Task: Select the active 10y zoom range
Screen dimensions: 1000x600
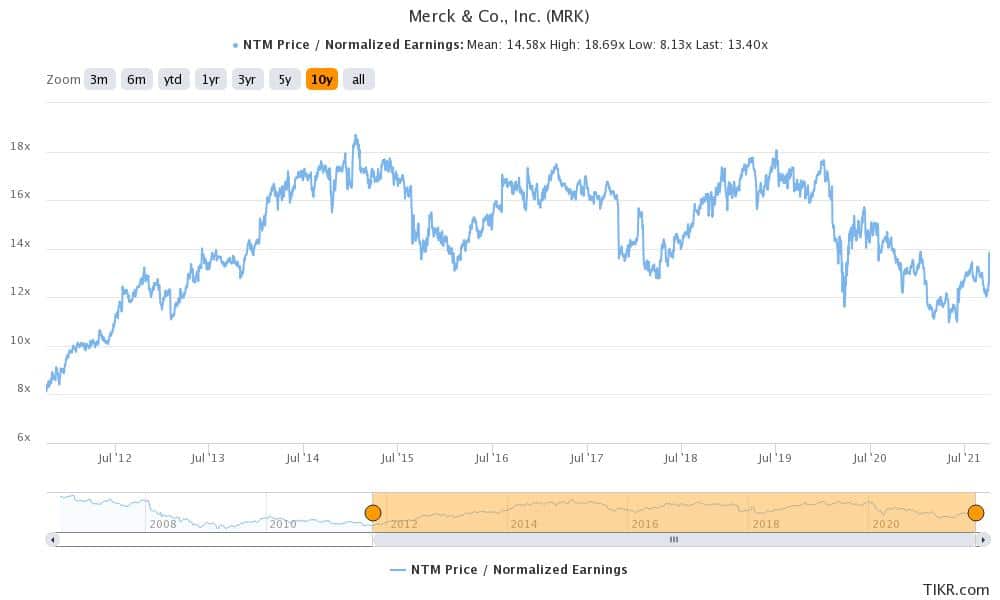Action: (321, 80)
